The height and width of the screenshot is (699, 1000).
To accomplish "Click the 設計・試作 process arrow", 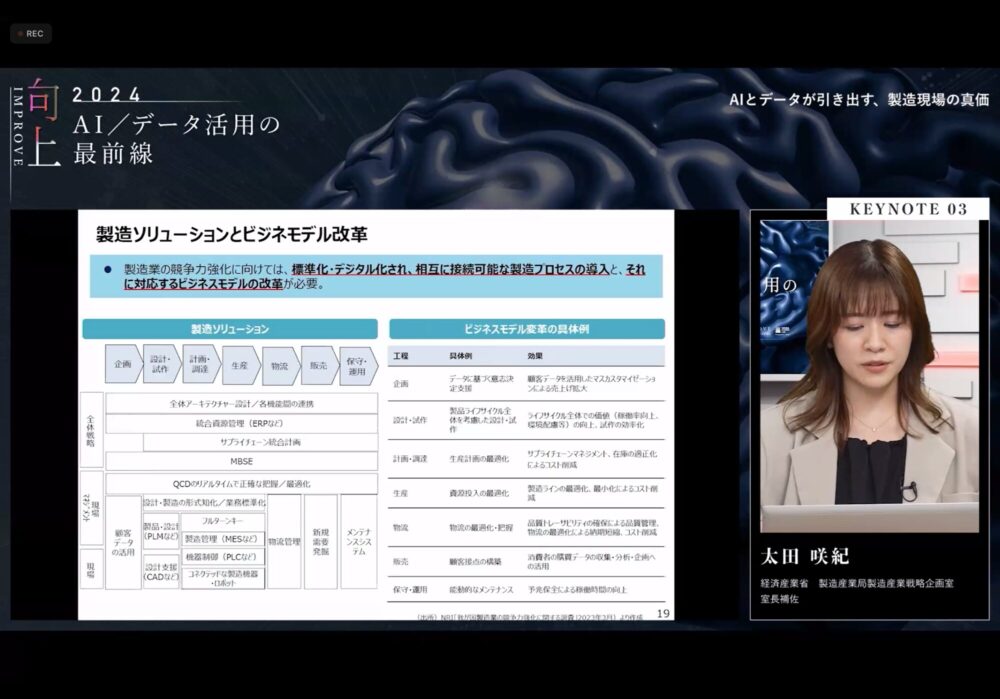I will (161, 365).
